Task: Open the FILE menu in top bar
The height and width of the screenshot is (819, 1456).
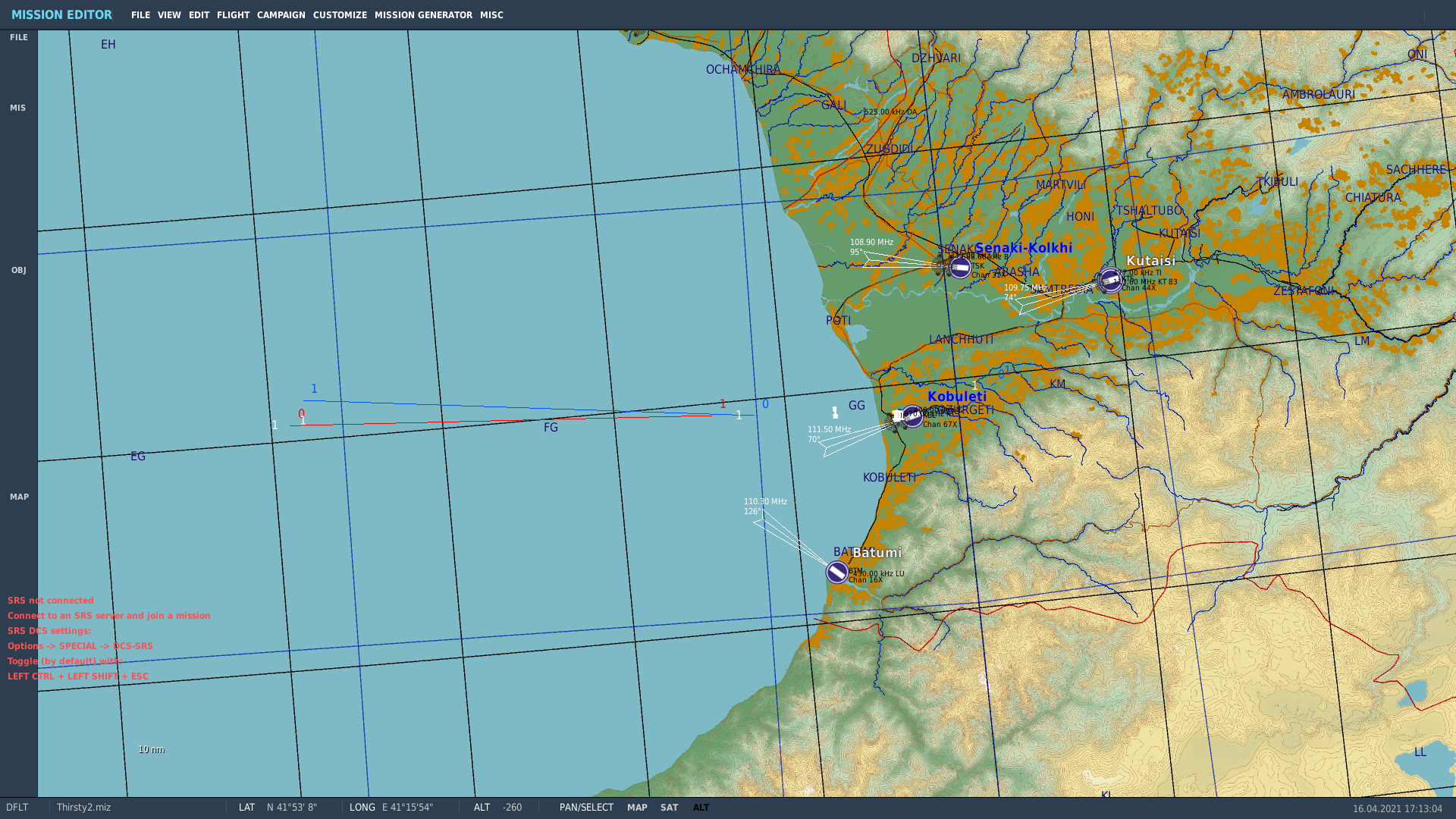Action: click(x=140, y=15)
